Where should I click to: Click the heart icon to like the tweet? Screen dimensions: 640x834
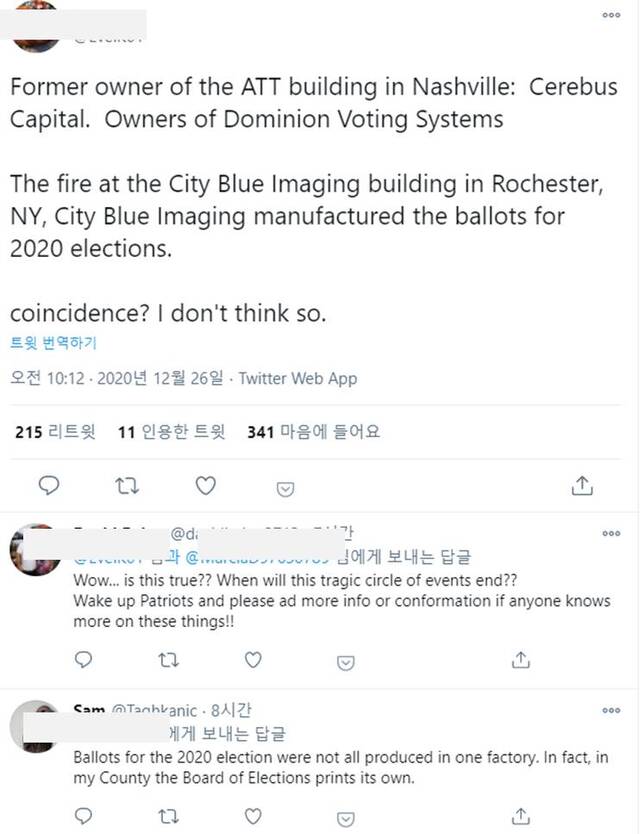point(205,485)
